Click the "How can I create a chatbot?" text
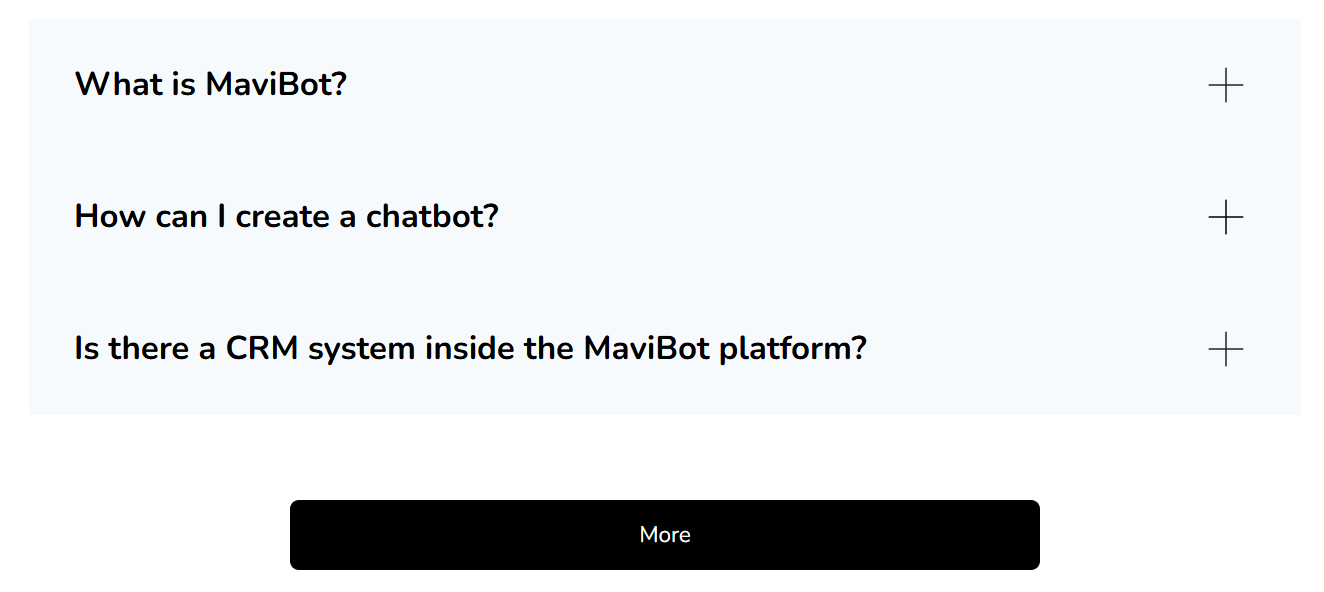 [x=286, y=217]
